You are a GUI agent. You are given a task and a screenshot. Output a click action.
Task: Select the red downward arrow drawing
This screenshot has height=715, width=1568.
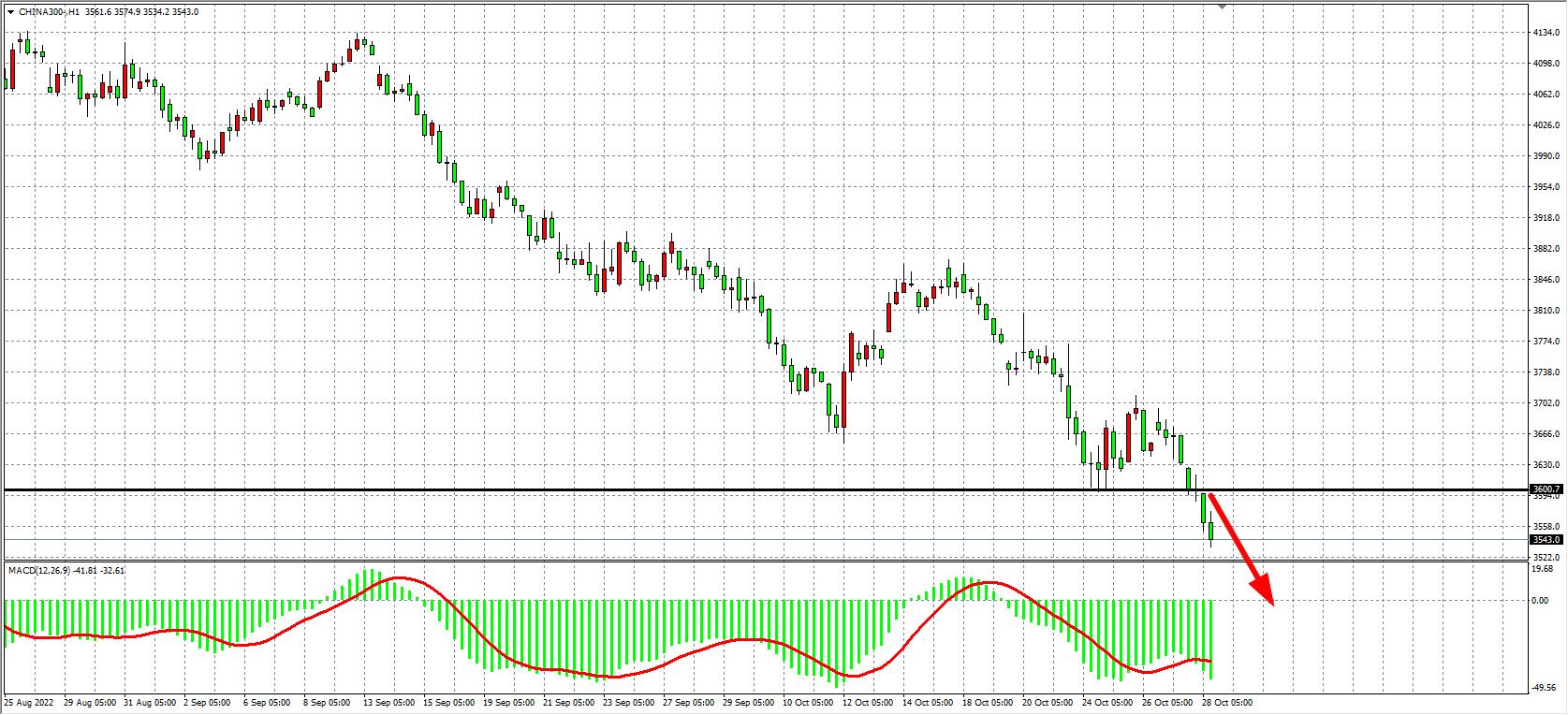(1242, 549)
